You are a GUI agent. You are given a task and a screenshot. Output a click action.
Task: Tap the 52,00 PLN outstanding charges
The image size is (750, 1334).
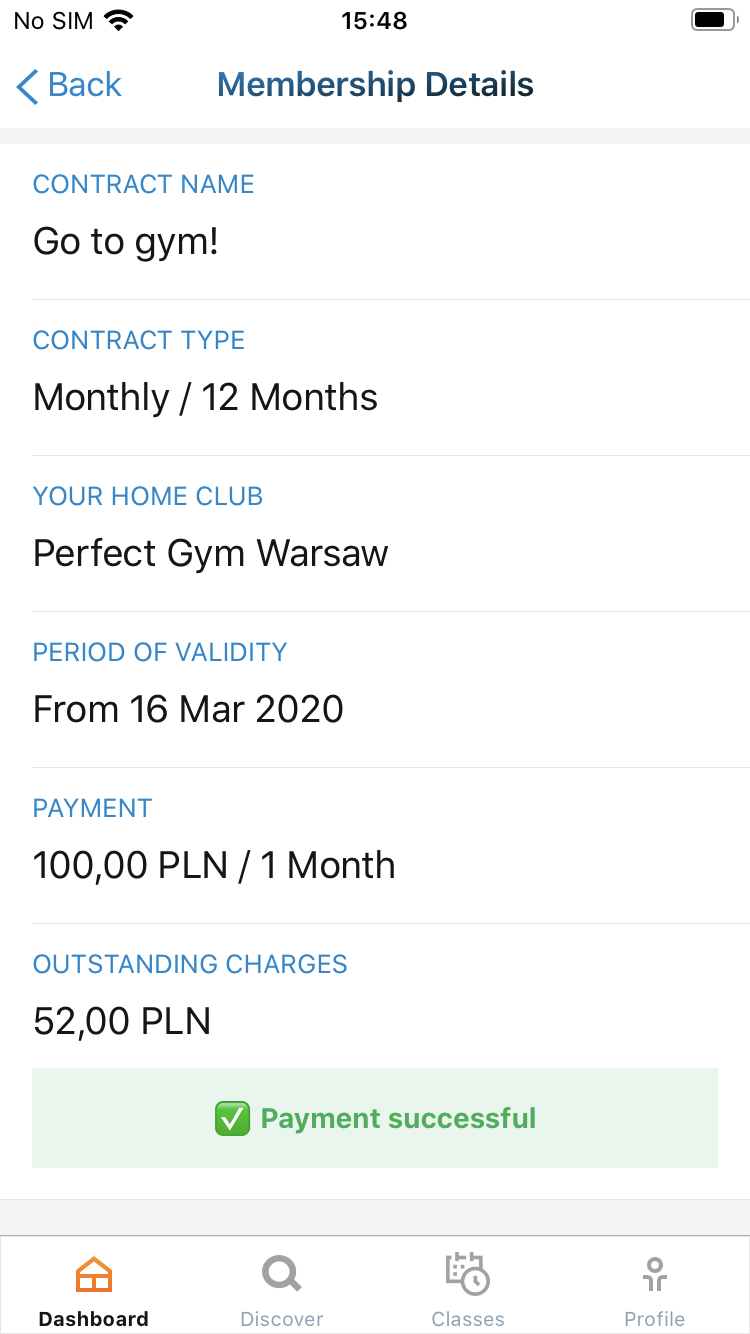coord(122,1021)
